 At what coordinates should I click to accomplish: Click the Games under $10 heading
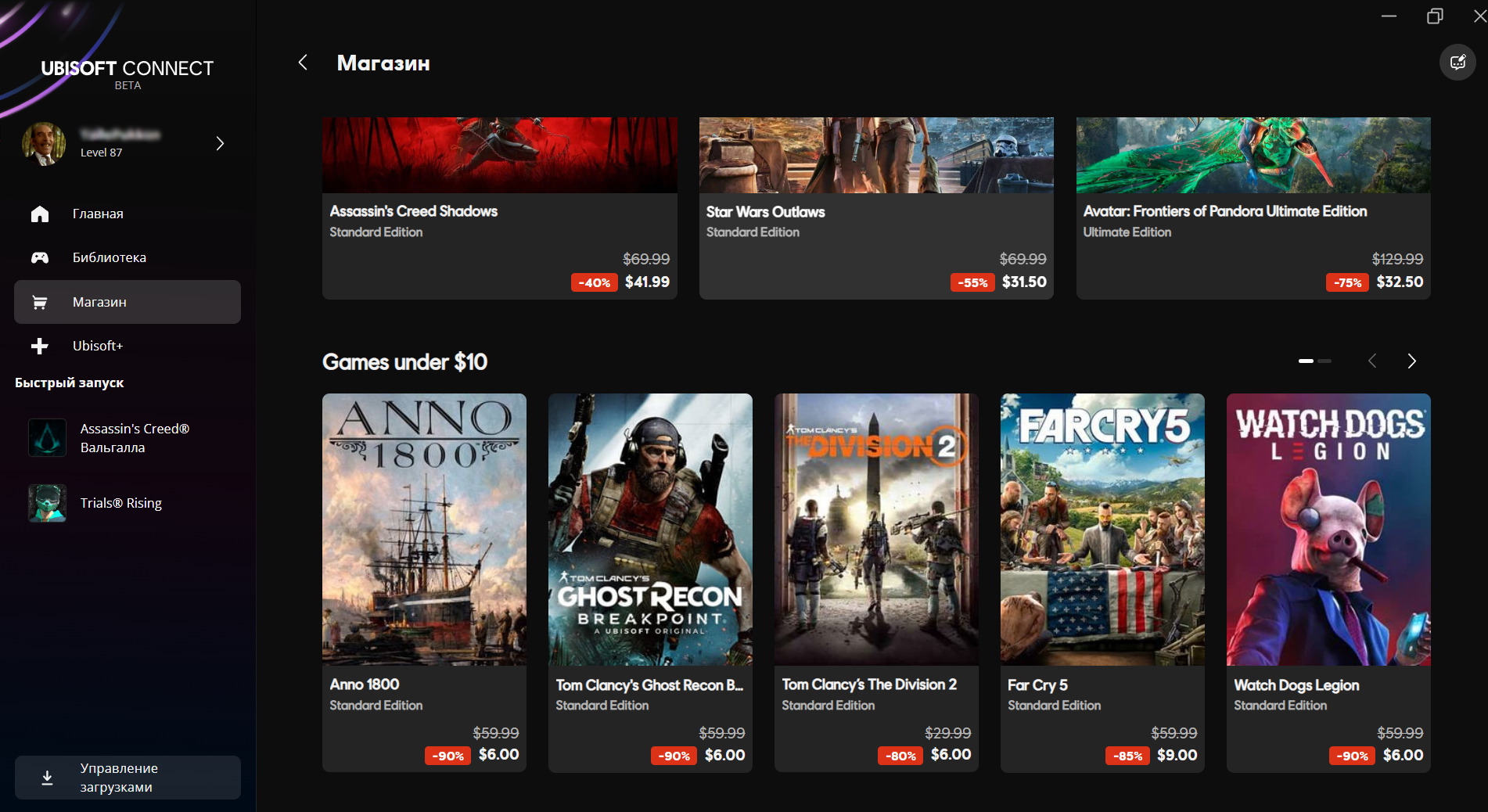404,362
